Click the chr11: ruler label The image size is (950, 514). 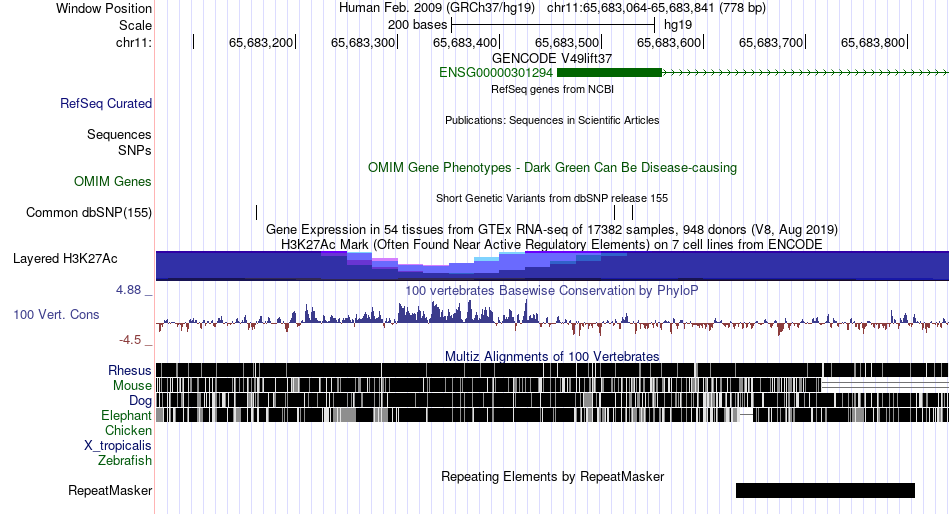[x=134, y=42]
